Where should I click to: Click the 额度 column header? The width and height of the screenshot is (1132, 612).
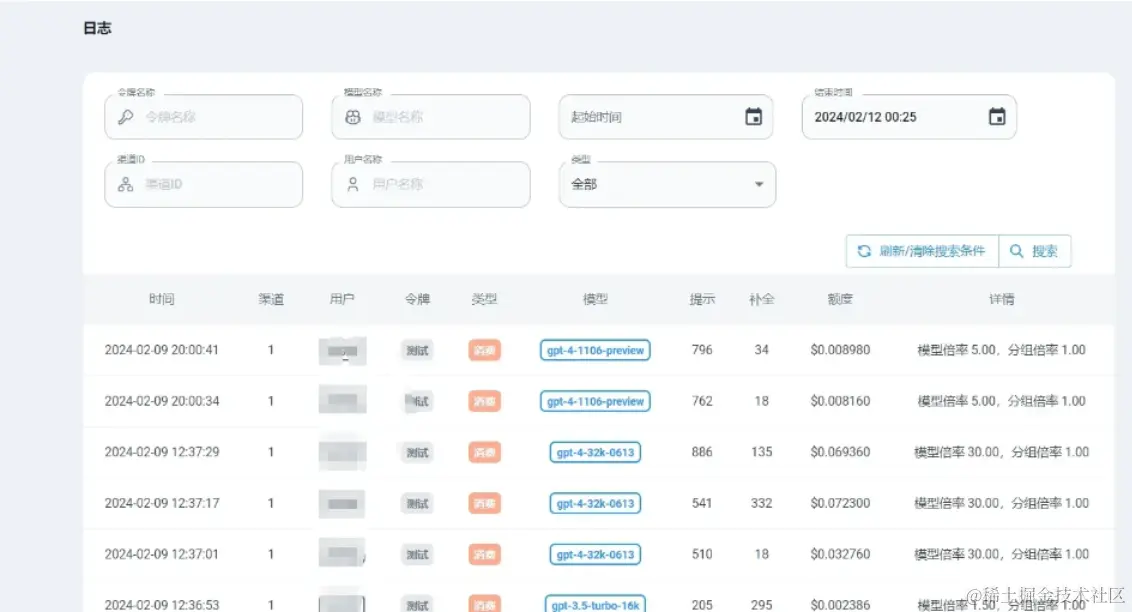(840, 299)
